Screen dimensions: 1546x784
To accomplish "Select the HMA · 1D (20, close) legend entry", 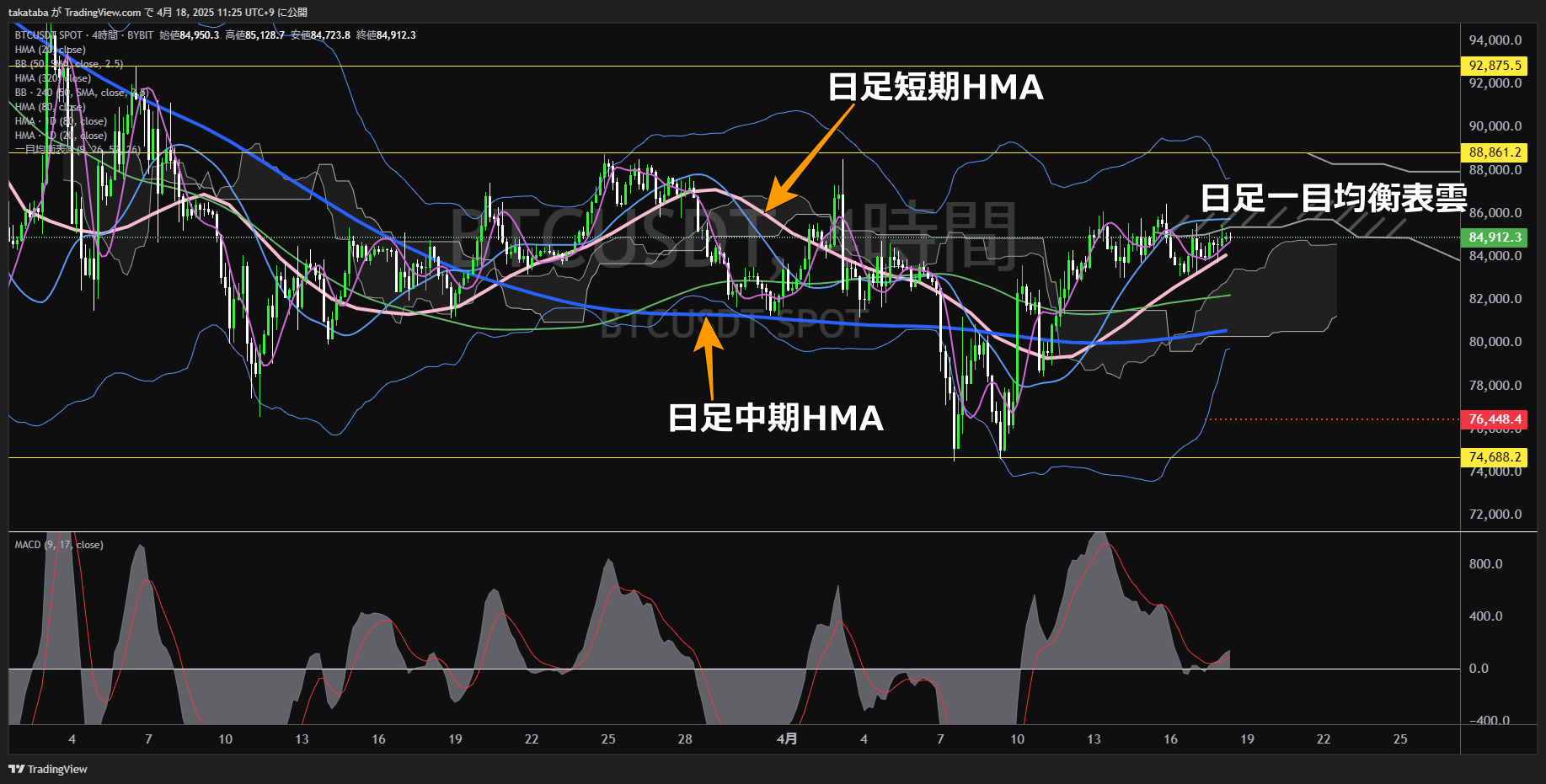I will (x=61, y=136).
